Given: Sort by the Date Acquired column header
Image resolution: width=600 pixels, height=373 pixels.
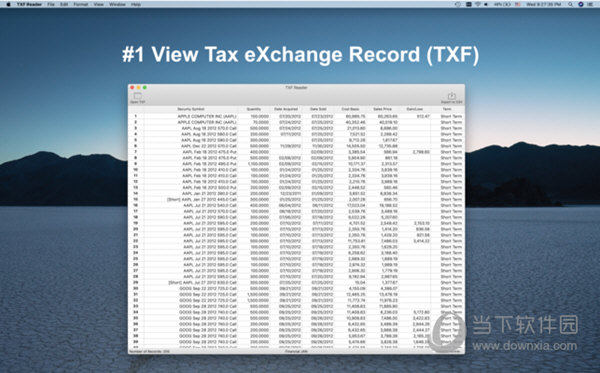Looking at the screenshot, I should coord(286,109).
